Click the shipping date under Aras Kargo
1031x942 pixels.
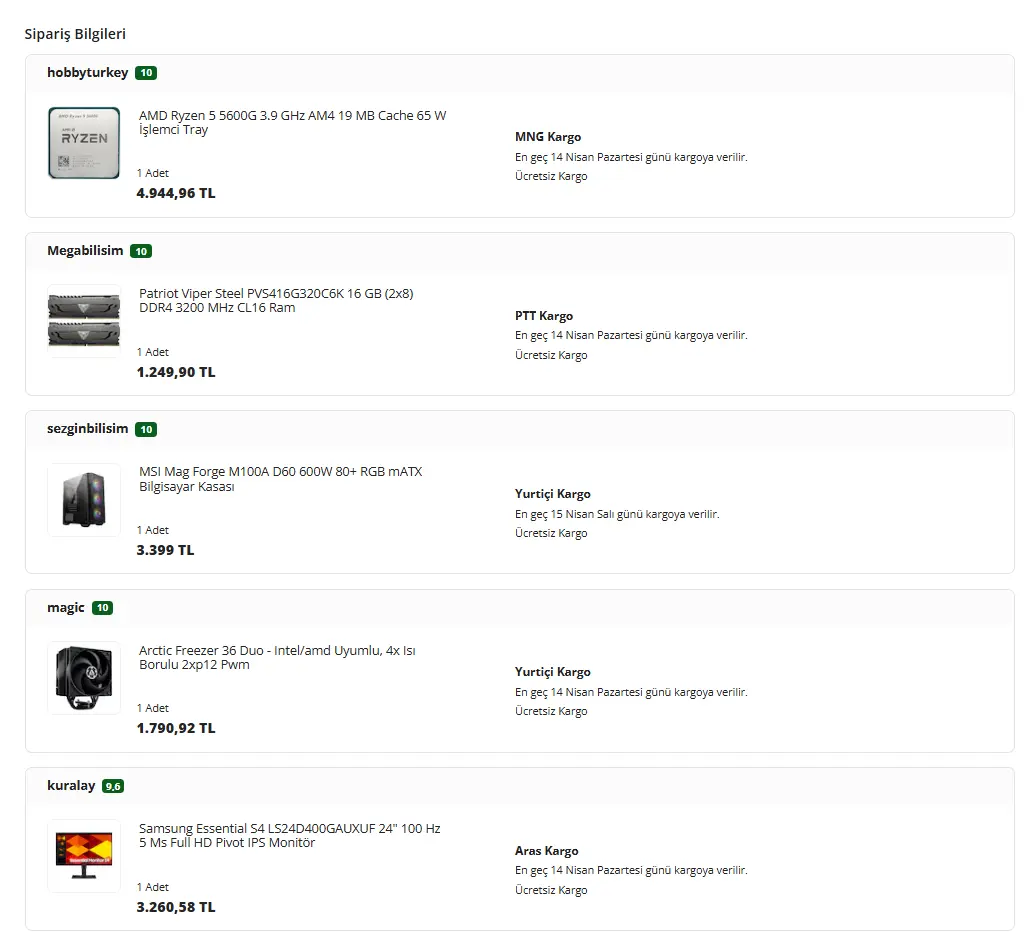tap(631, 870)
